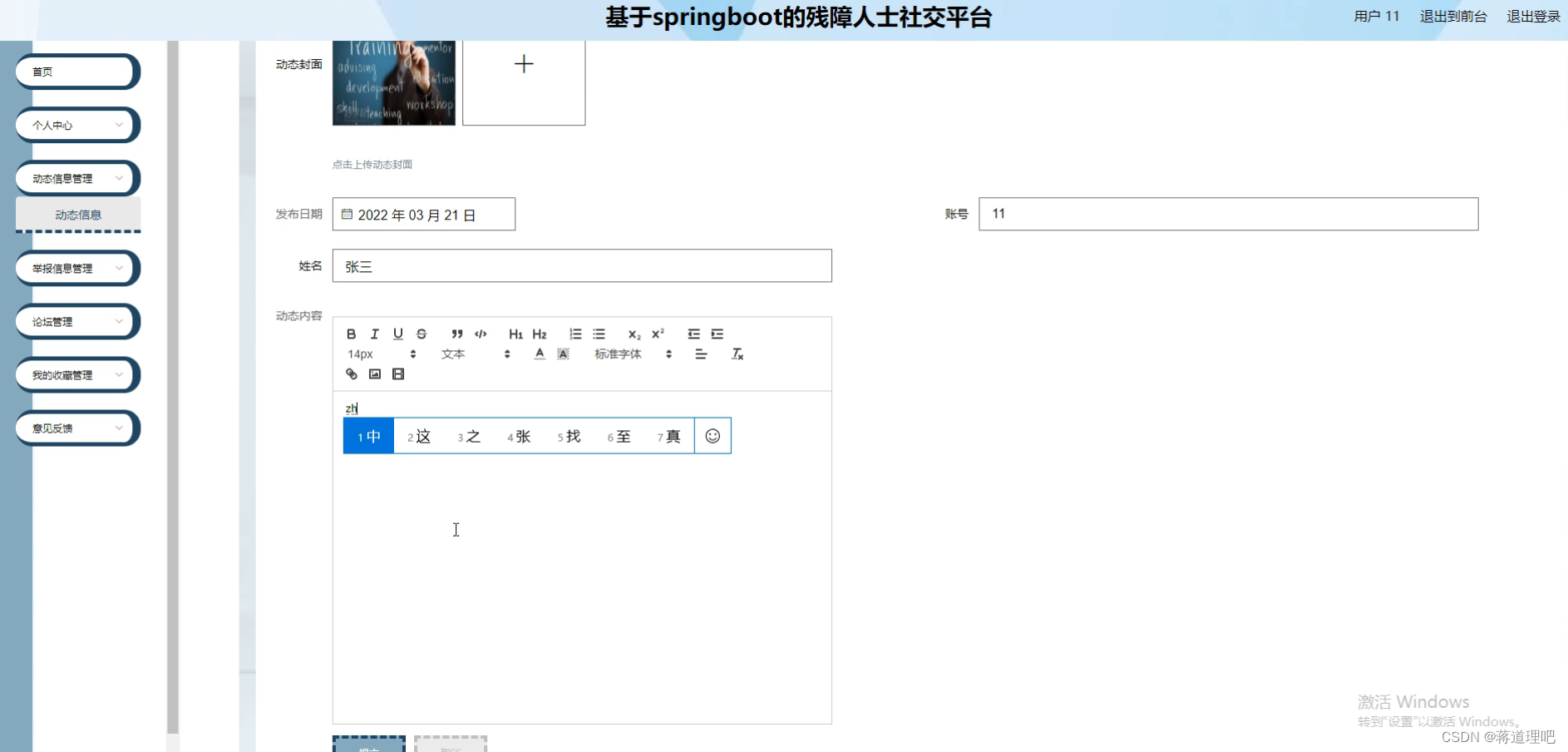Apply an ordered list
This screenshot has width=1568, height=752.
coord(574,334)
